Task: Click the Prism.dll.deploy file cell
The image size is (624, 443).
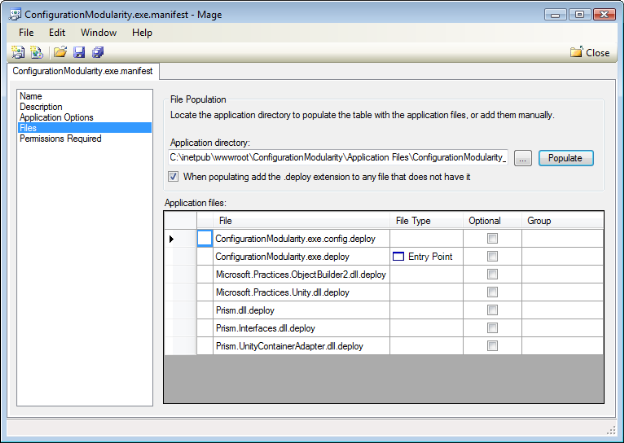Action: click(x=301, y=310)
